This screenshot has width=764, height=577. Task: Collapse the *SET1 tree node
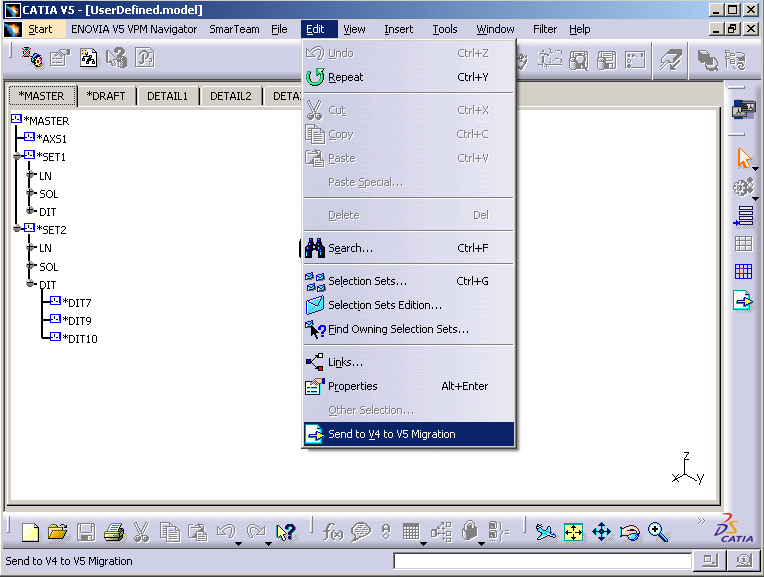tap(17, 157)
